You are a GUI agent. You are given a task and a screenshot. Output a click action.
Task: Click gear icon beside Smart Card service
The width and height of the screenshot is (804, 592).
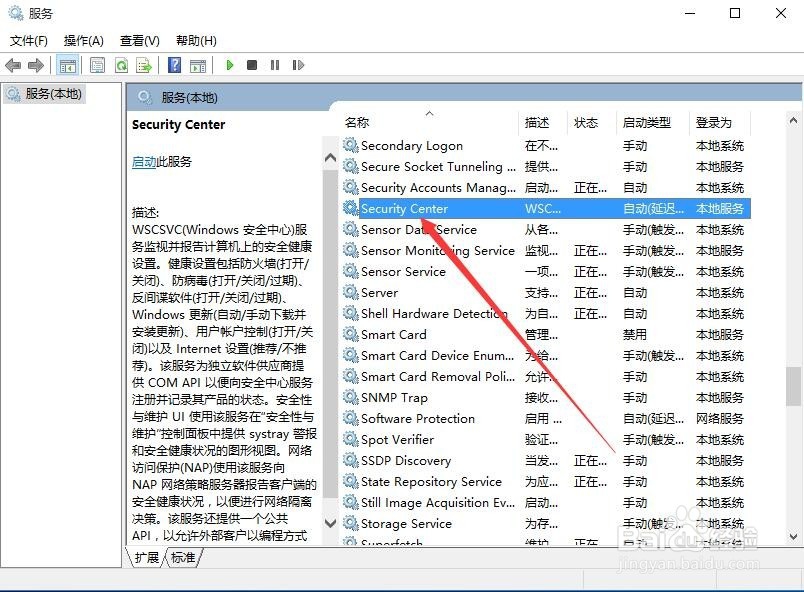(x=350, y=334)
